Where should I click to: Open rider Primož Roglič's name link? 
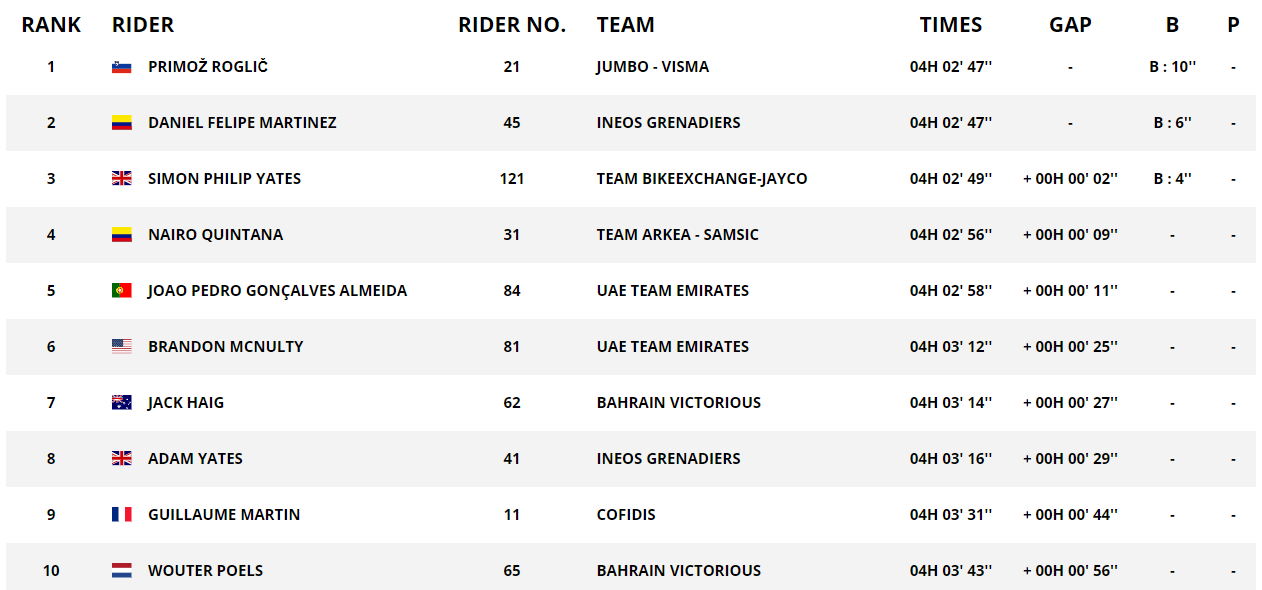[x=208, y=67]
